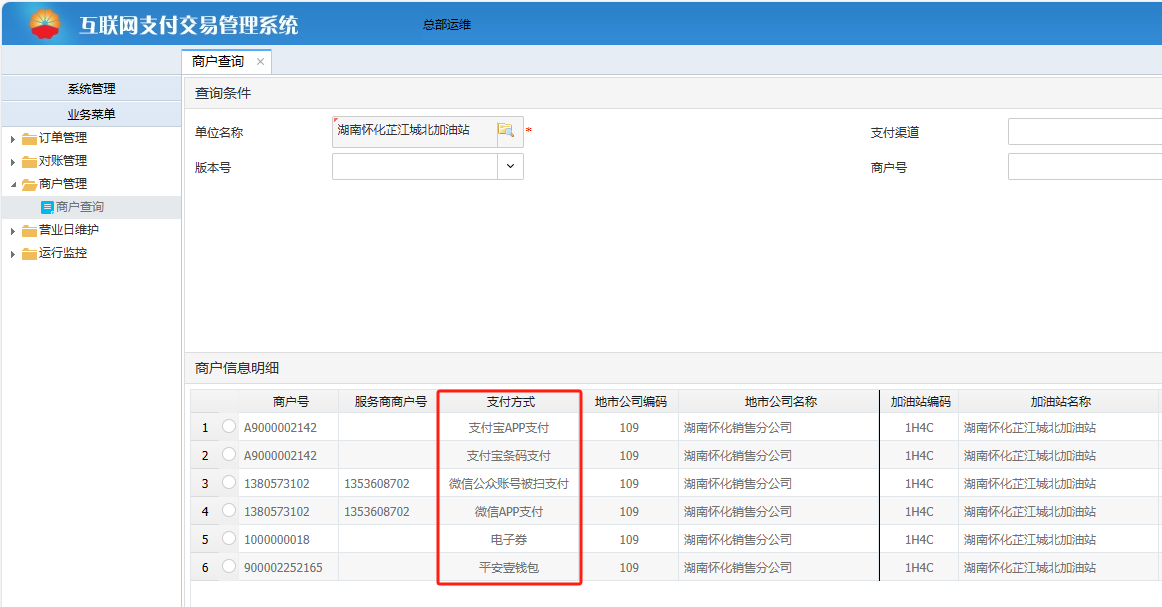1162x607 pixels.
Task: Expand the 订单管理 tree node arrow
Action: [x=13, y=139]
